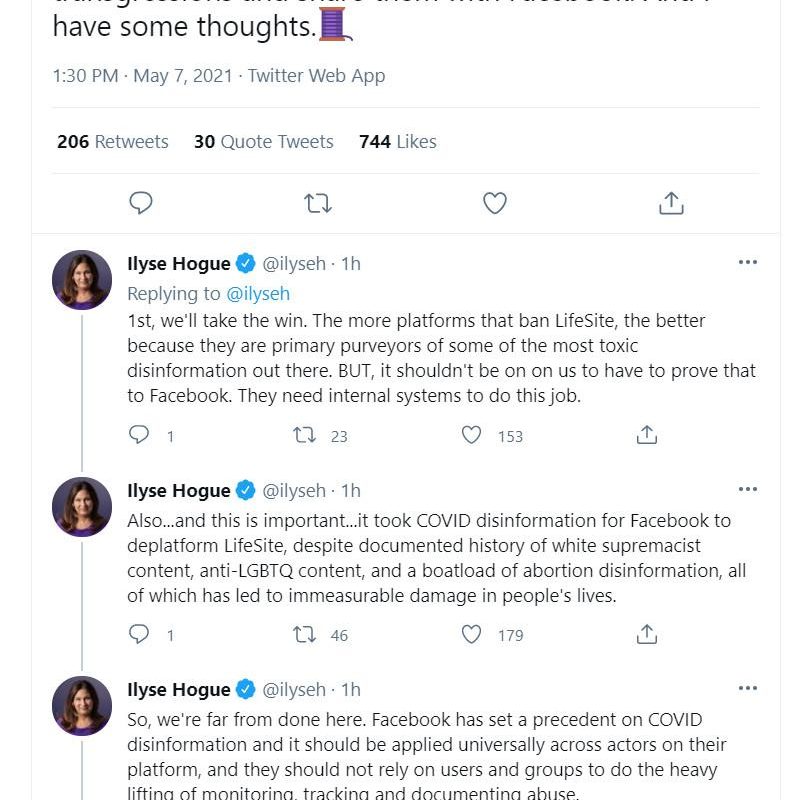This screenshot has height=800, width=800.
Task: Retweet the tweet with 23 retweets
Action: coord(304,435)
